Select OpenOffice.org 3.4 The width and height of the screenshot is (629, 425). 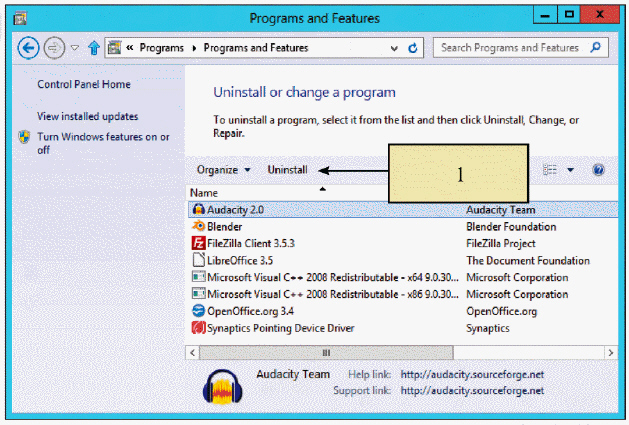pos(250,311)
